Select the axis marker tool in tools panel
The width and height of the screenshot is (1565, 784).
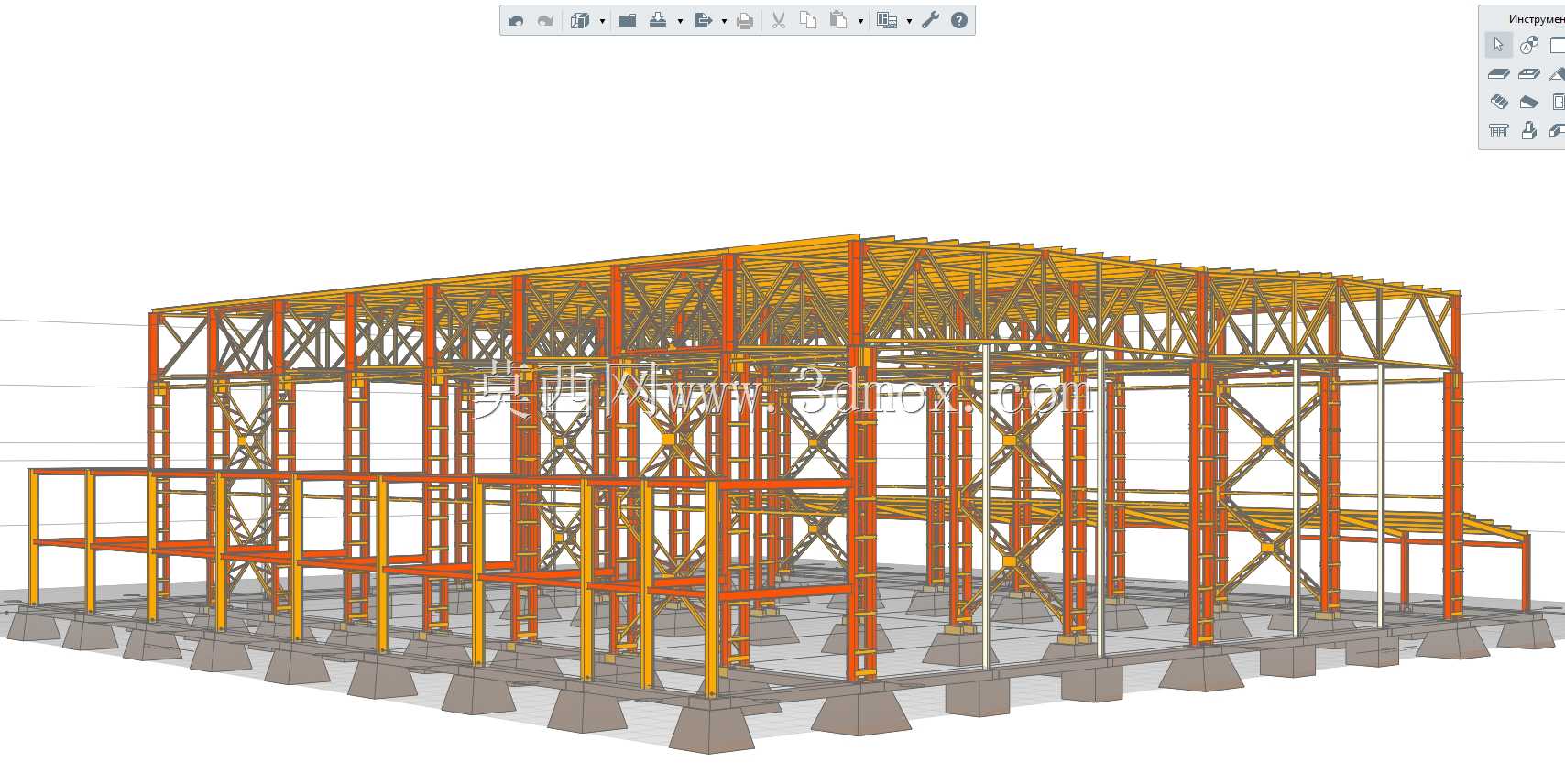1528,45
